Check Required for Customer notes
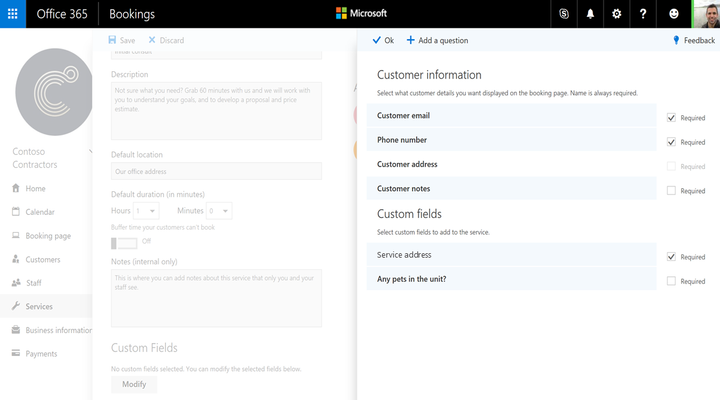Screen dimensions: 720x400 671,191
